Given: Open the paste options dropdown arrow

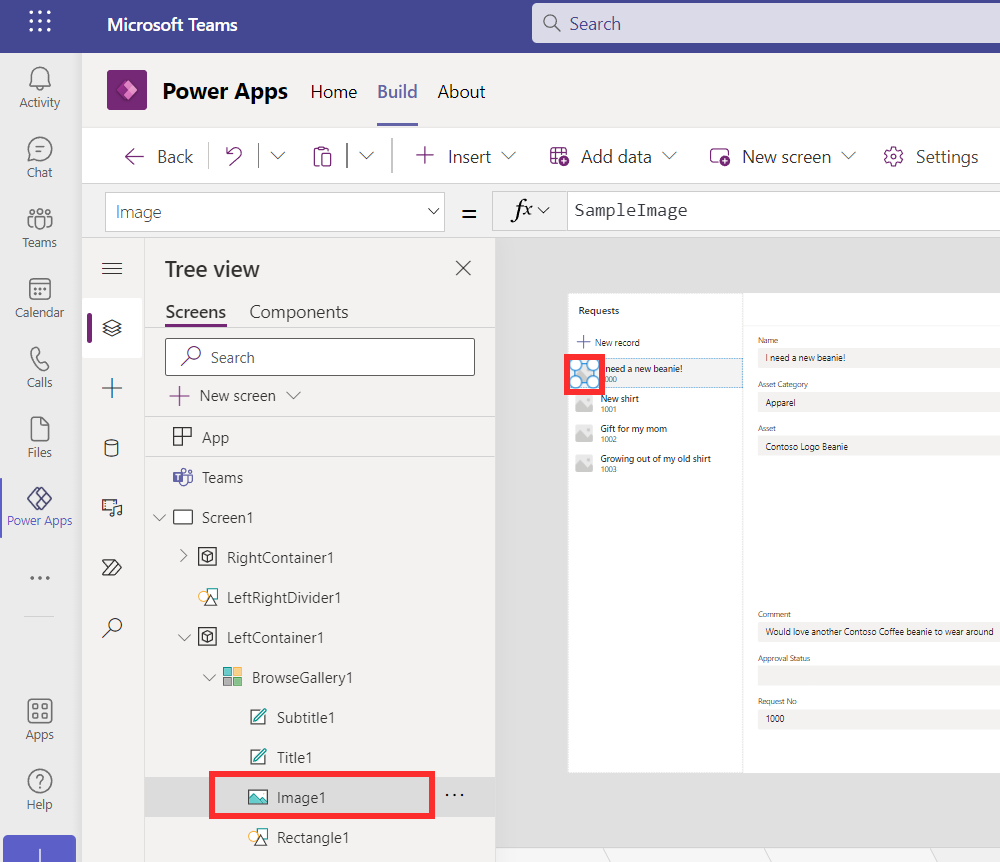Looking at the screenshot, I should [x=366, y=156].
